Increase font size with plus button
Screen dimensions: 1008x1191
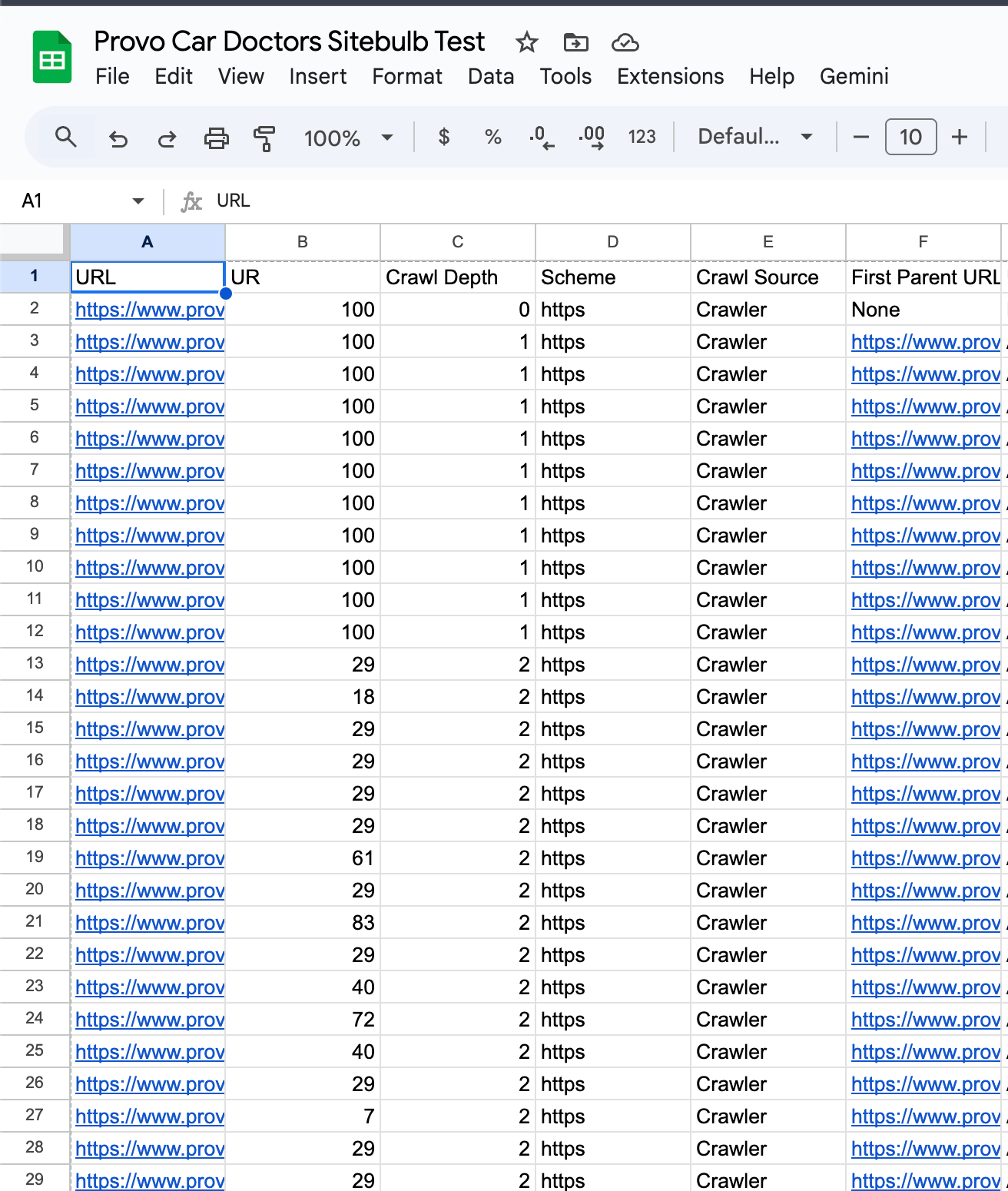coord(959,138)
